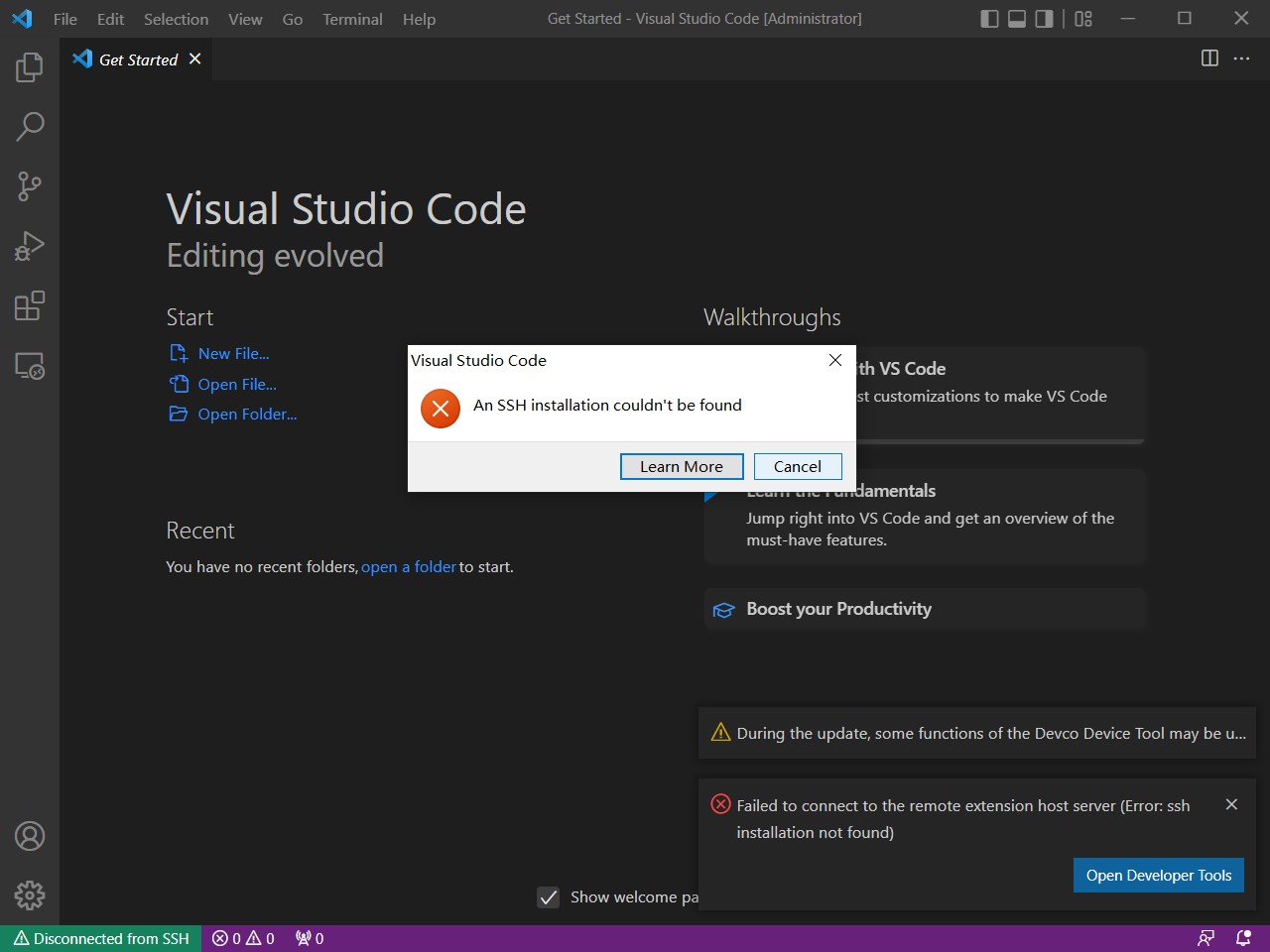The height and width of the screenshot is (952, 1270).
Task: Click the split editor right icon
Action: click(x=1209, y=59)
